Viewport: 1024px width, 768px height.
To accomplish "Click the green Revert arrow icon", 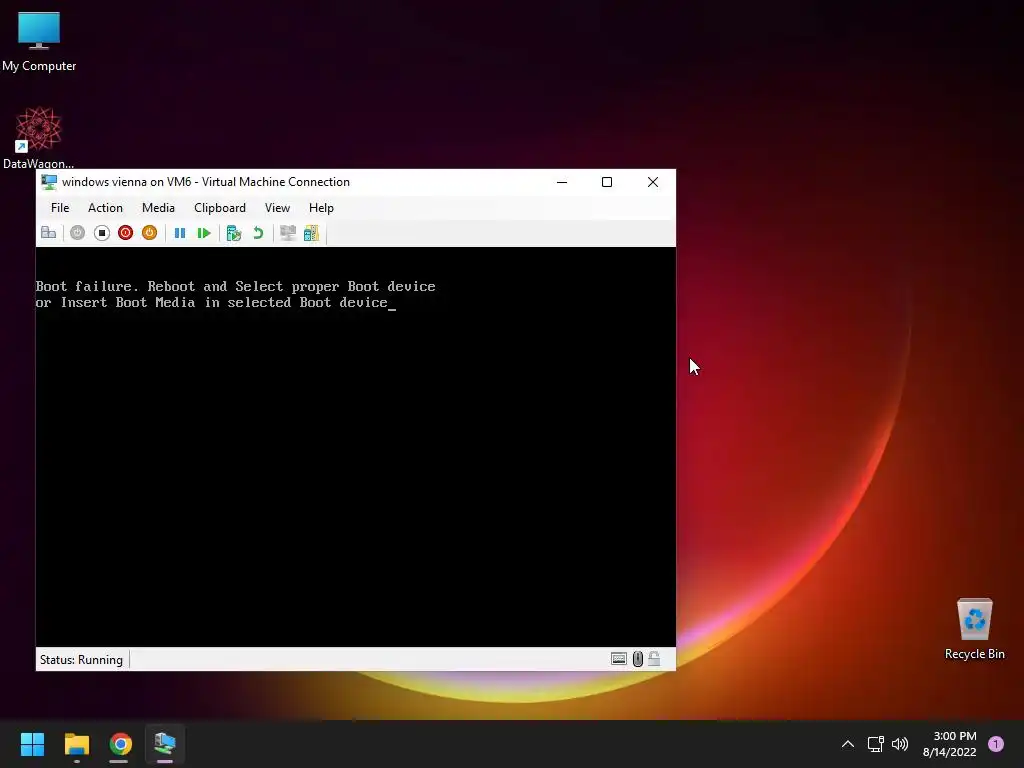I will [x=258, y=232].
